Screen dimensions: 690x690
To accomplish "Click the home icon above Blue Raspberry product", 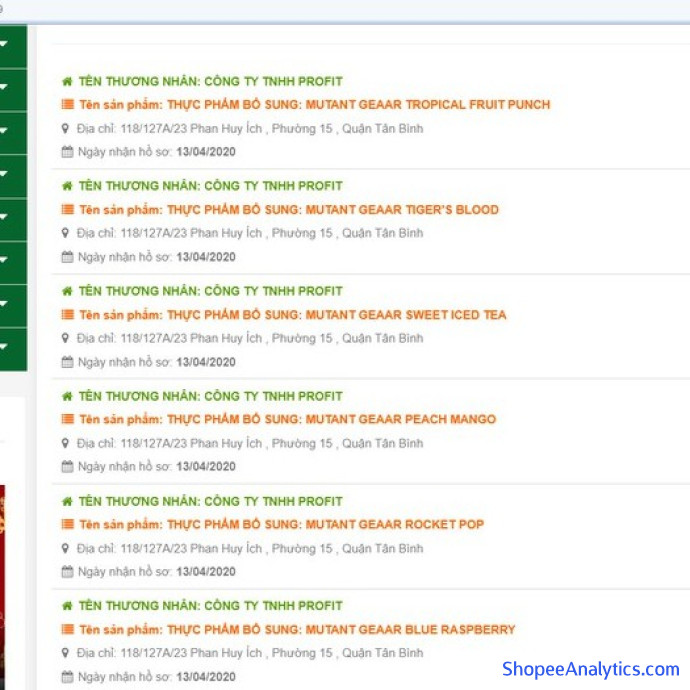I will tap(67, 606).
